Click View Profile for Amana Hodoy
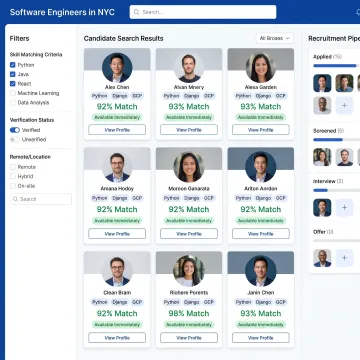Image resolution: width=360 pixels, height=360 pixels. coord(117,234)
